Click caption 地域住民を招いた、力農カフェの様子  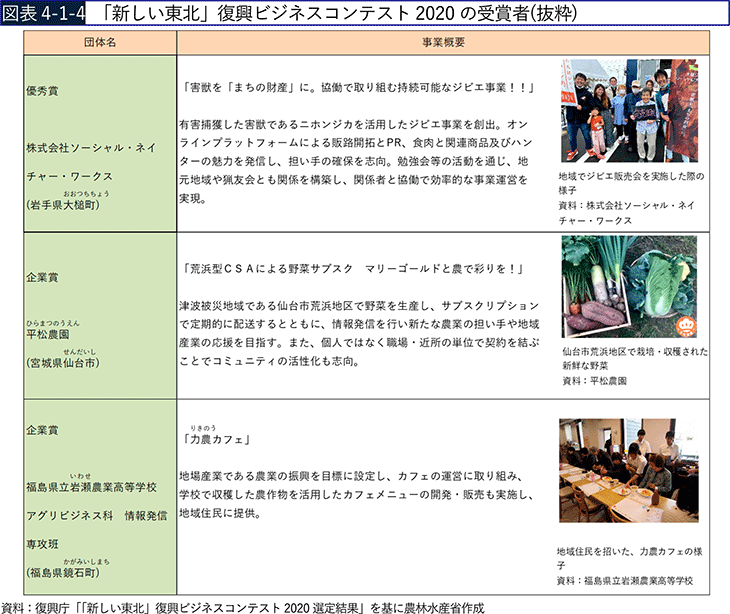[630, 558]
